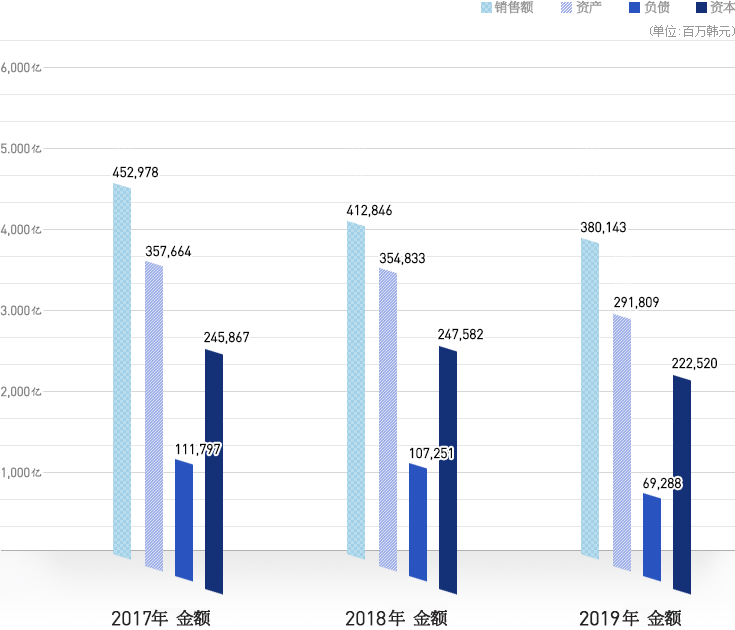
Task: Click the 负债 blue legend swatch
Action: (634, 8)
